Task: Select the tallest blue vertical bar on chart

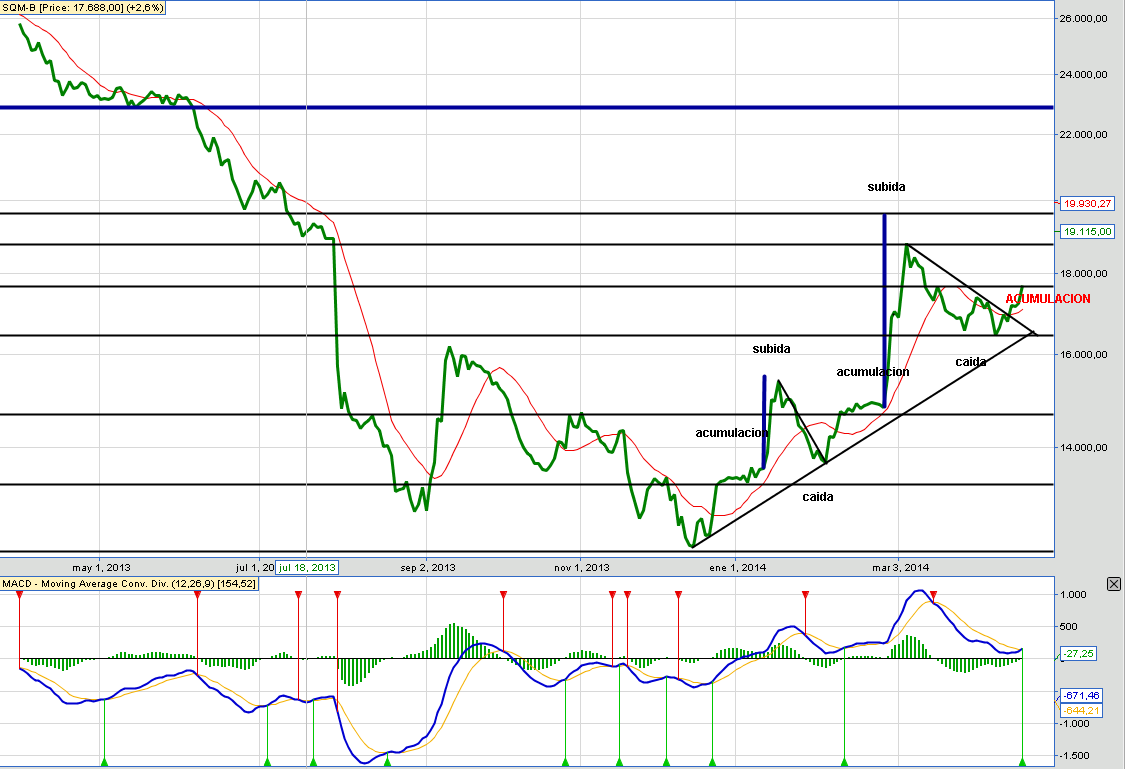Action: 884,300
